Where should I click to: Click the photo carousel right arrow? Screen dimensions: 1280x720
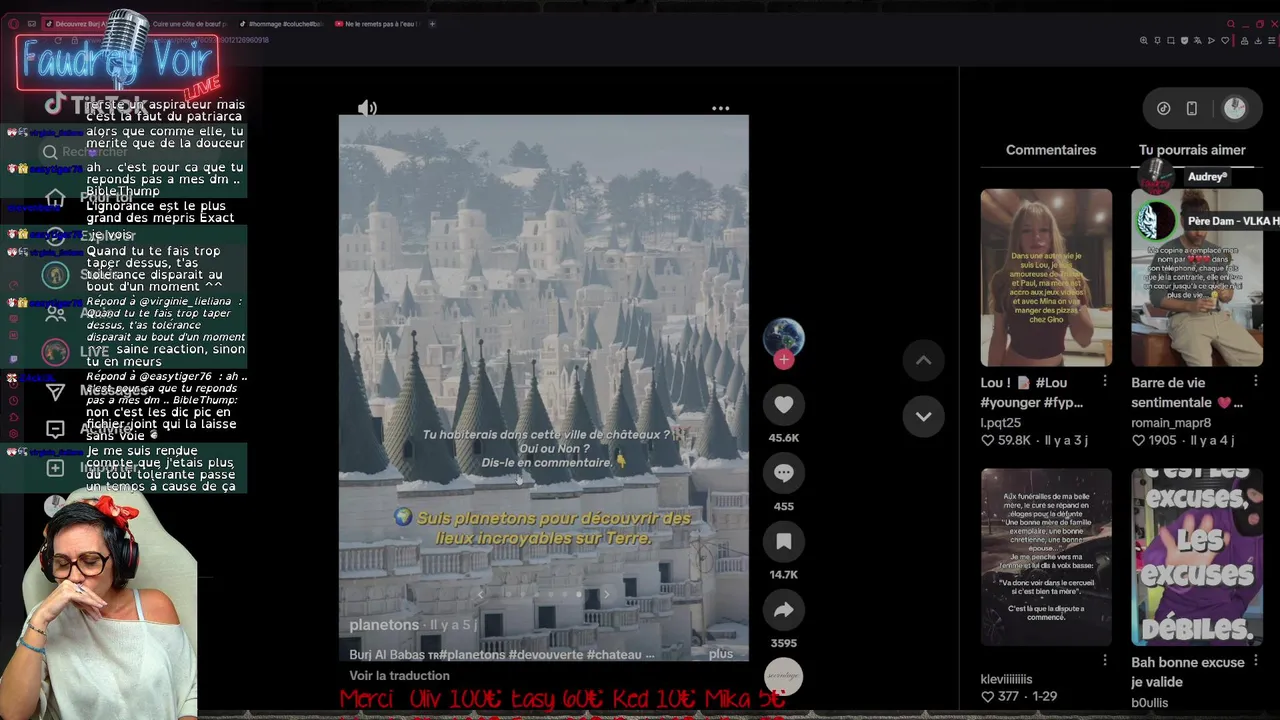(606, 594)
